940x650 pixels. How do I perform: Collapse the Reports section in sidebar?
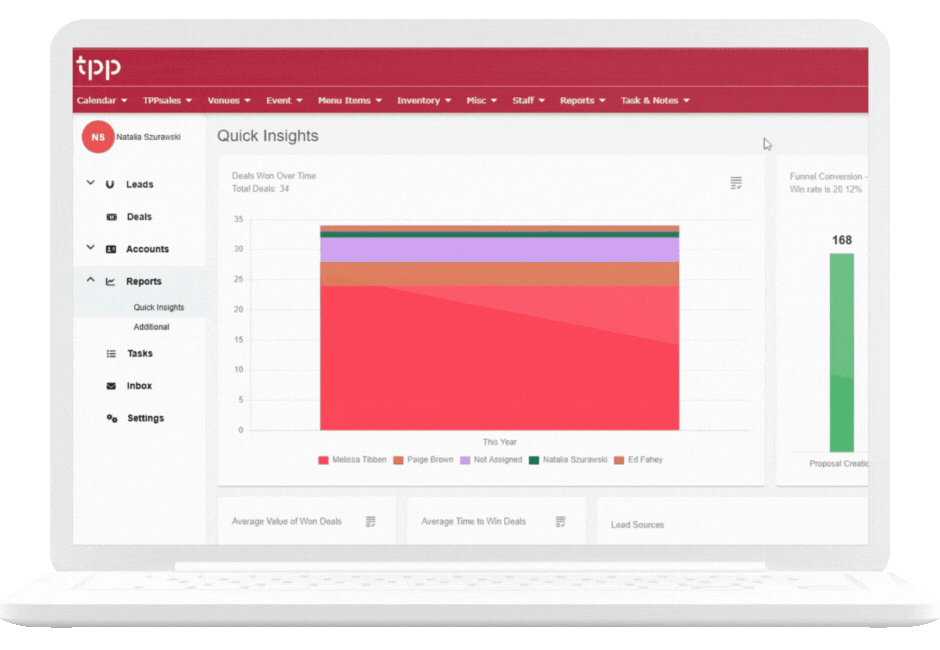click(90, 281)
